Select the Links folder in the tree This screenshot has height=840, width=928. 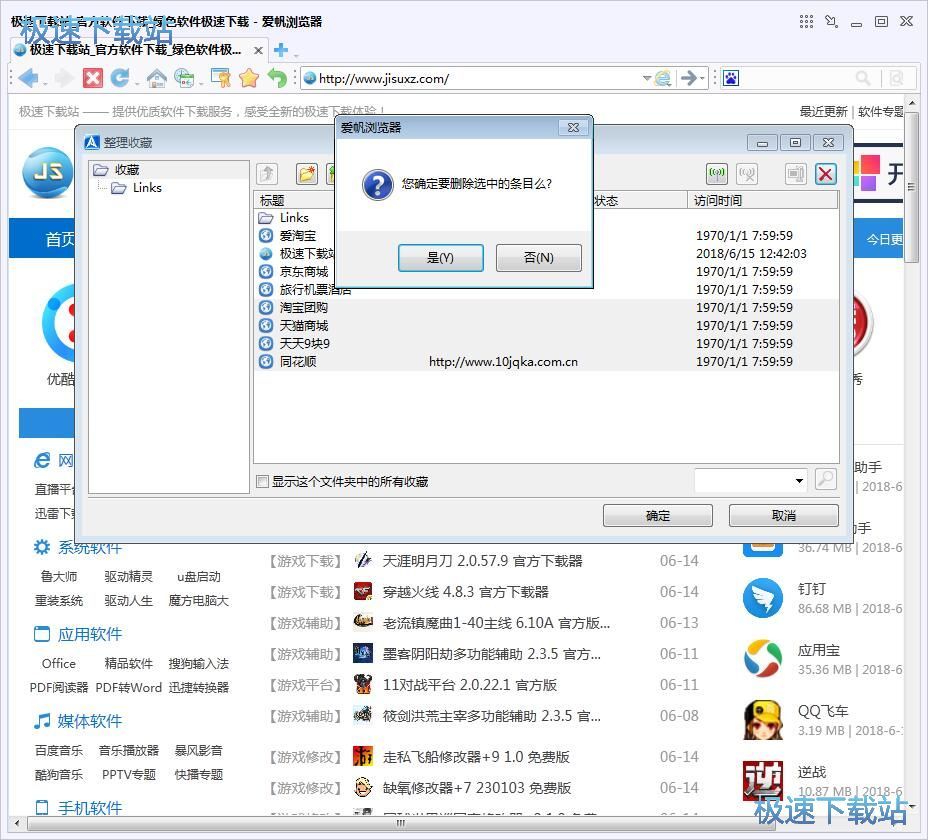pos(147,188)
